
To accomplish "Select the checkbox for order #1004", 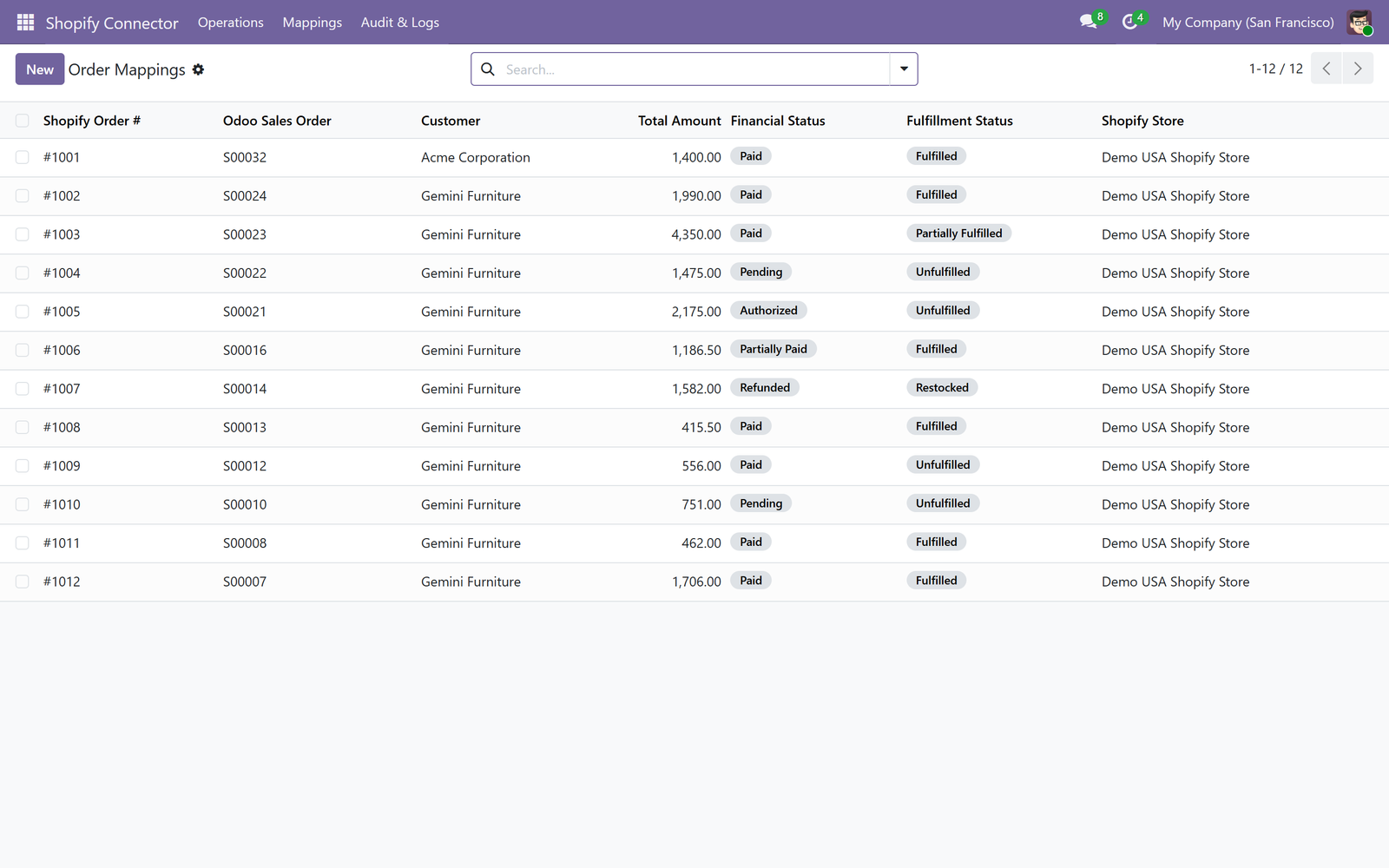I will tap(23, 273).
